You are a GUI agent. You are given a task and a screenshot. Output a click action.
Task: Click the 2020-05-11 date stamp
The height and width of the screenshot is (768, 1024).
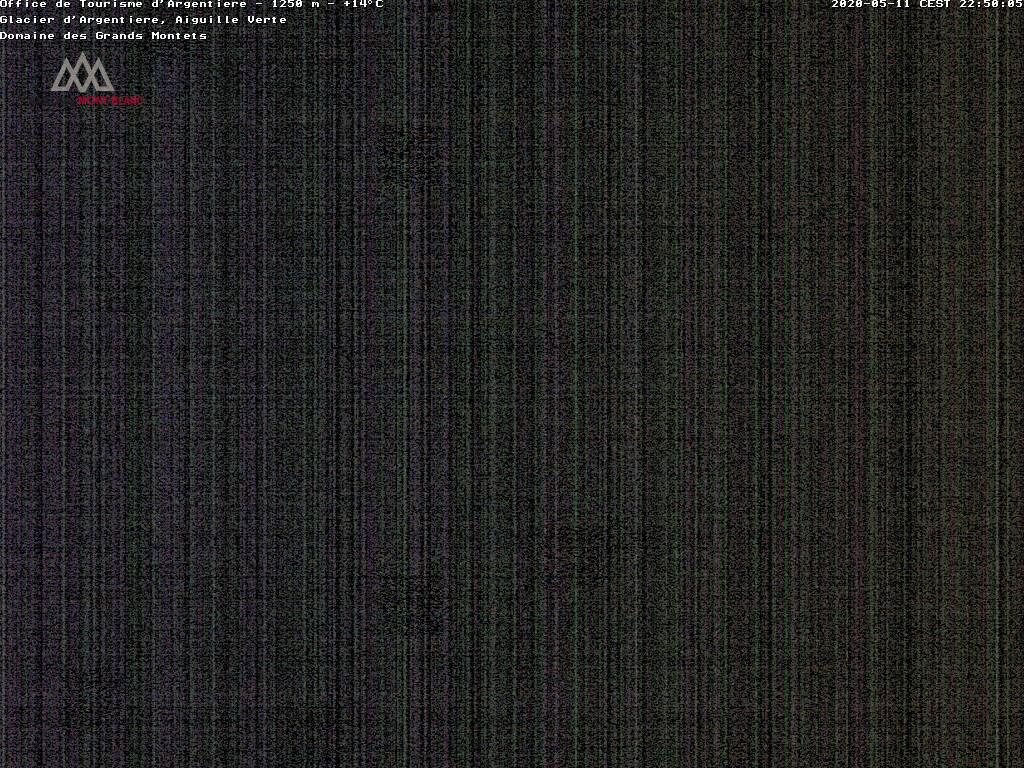[x=871, y=4]
